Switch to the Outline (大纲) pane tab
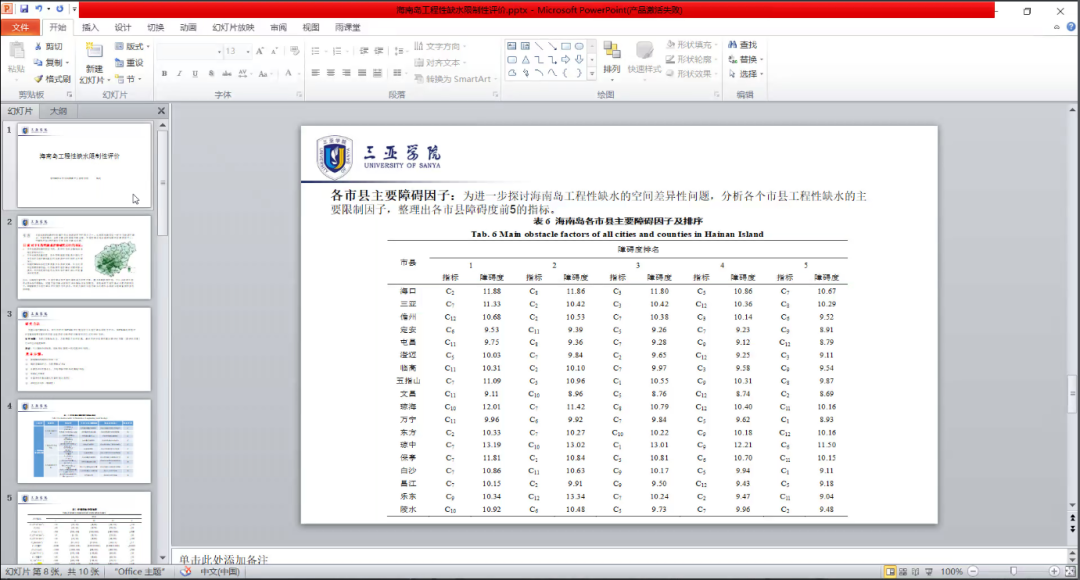1080x580 pixels. 58,111
